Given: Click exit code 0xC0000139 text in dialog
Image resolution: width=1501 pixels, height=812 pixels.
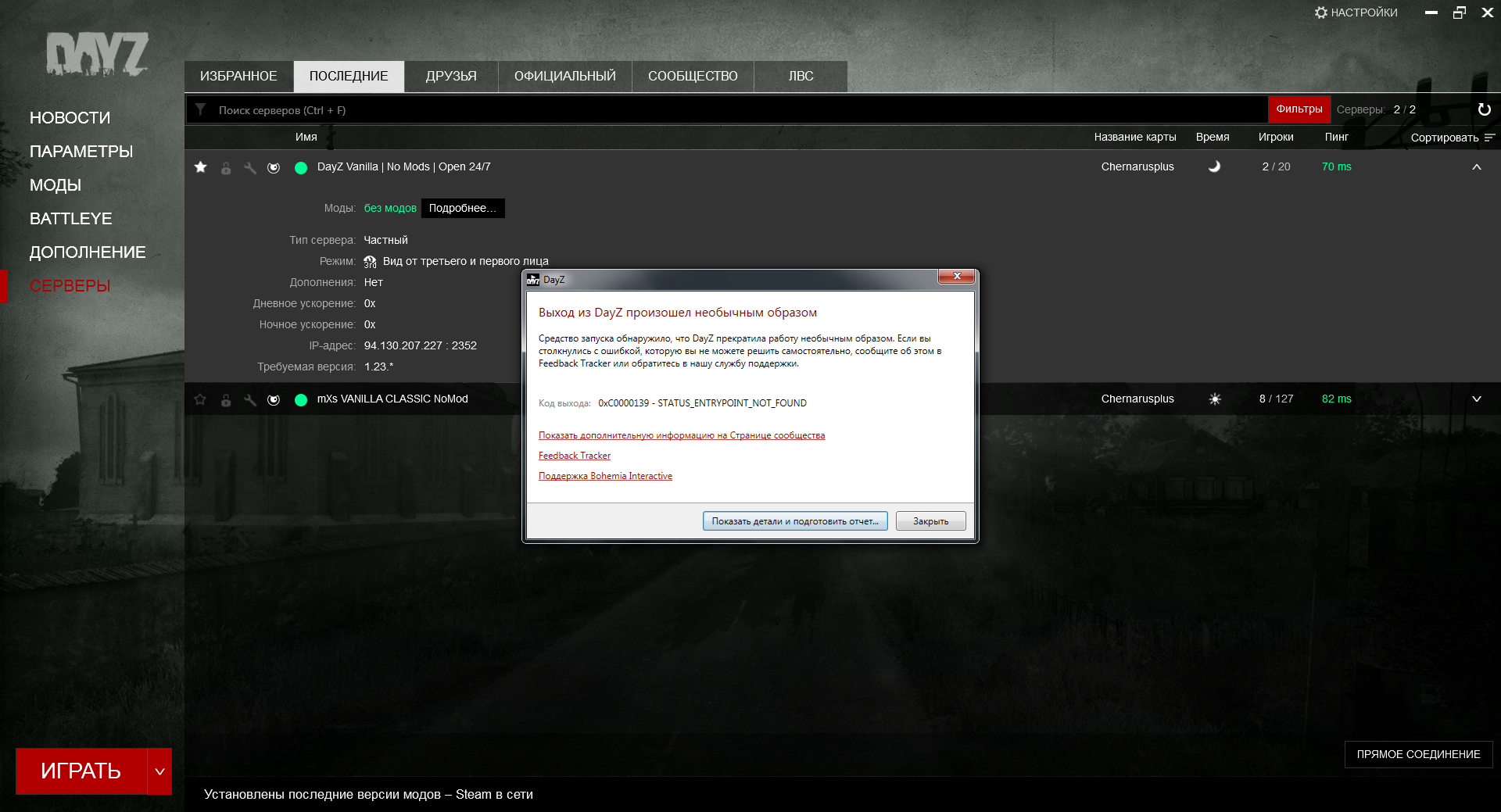Looking at the screenshot, I should click(702, 403).
